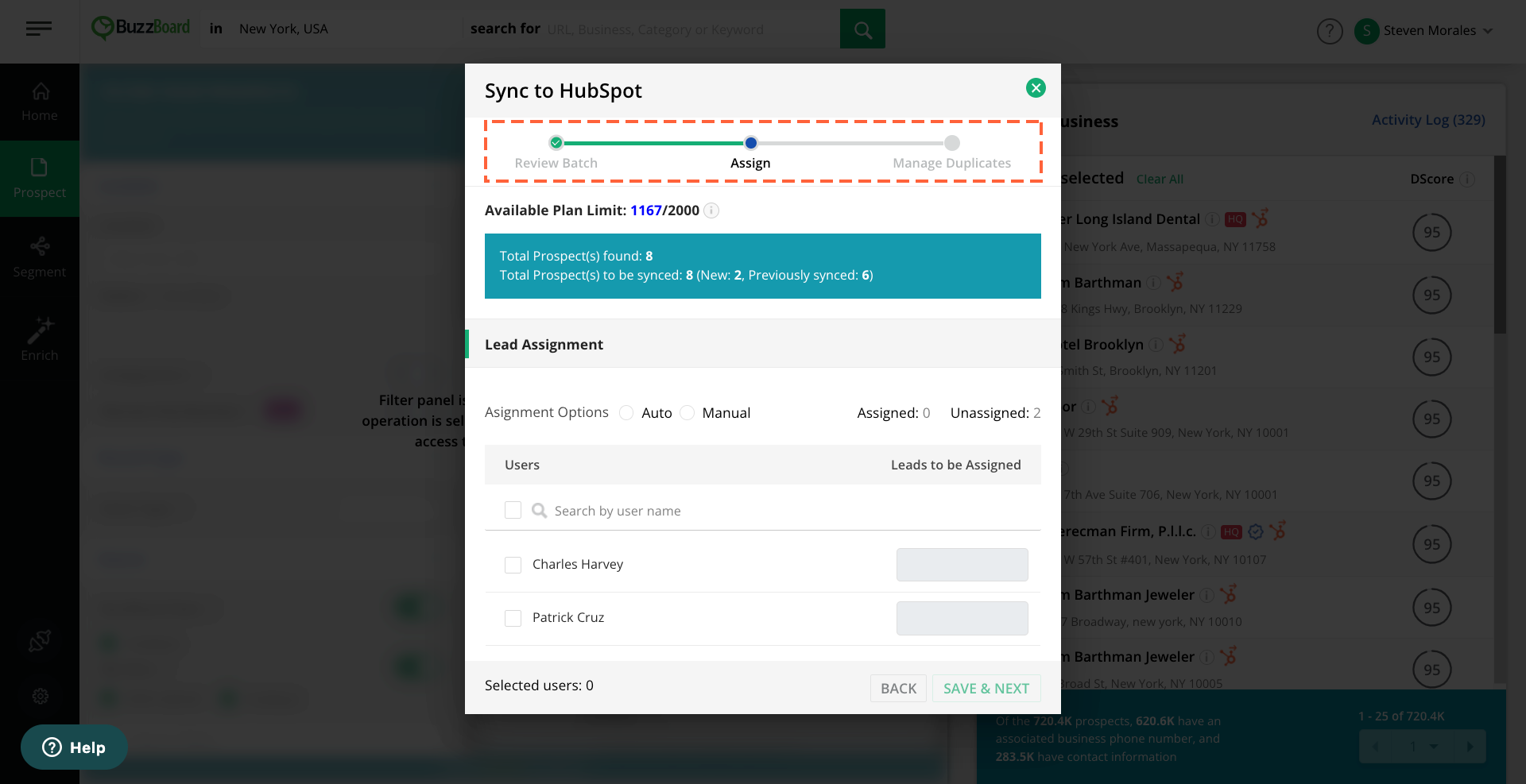Click HubSpot icon on Brooklyn Smith St row
1526x784 pixels.
1178,344
